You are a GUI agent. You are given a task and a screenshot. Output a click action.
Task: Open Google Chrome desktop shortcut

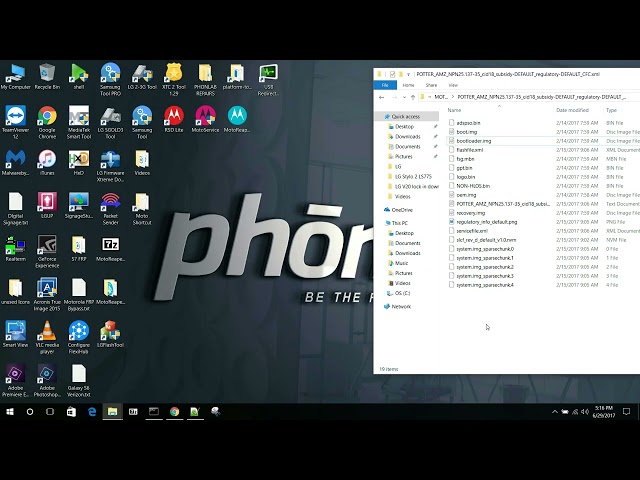tap(47, 122)
